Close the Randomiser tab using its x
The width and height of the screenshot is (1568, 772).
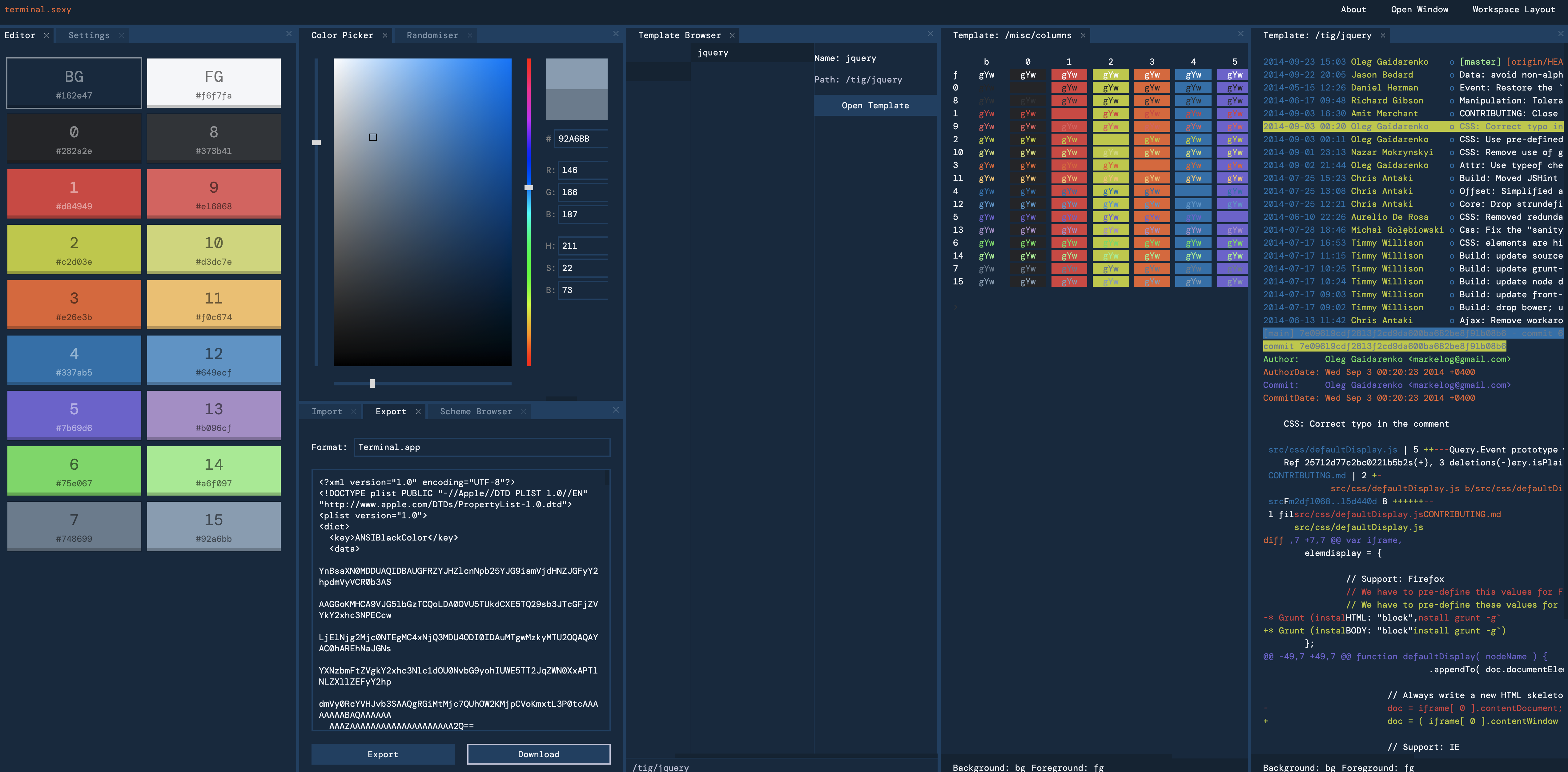(469, 36)
